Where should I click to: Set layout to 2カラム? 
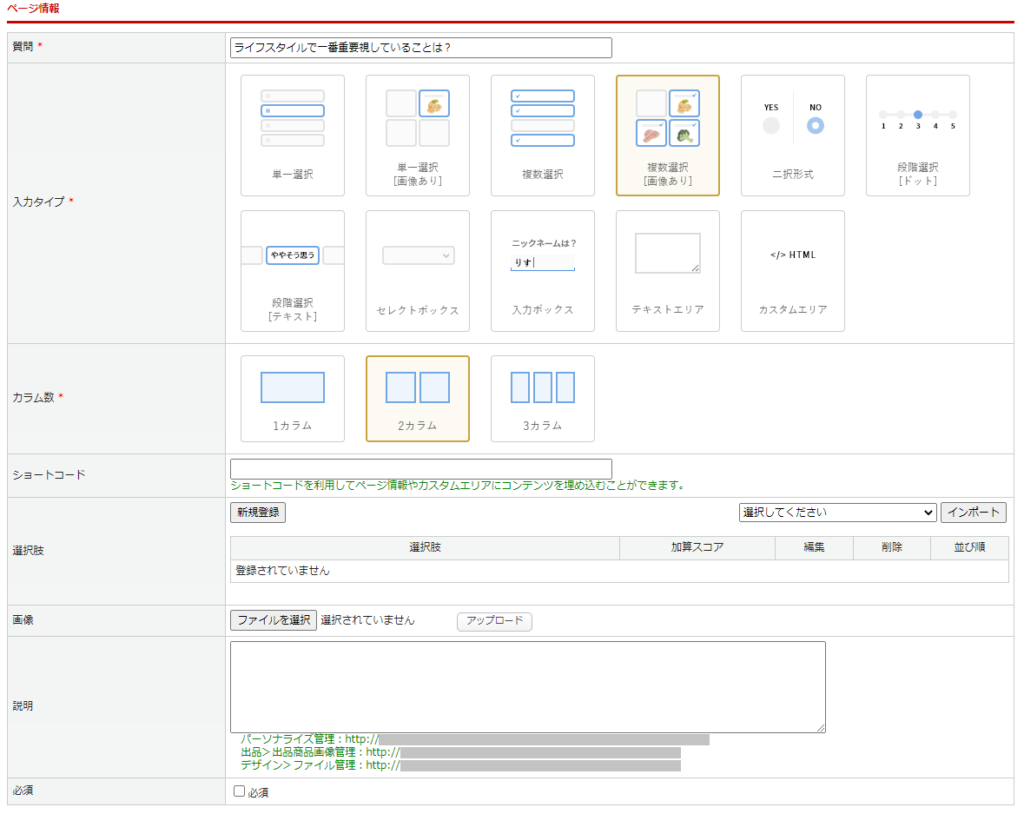point(417,398)
